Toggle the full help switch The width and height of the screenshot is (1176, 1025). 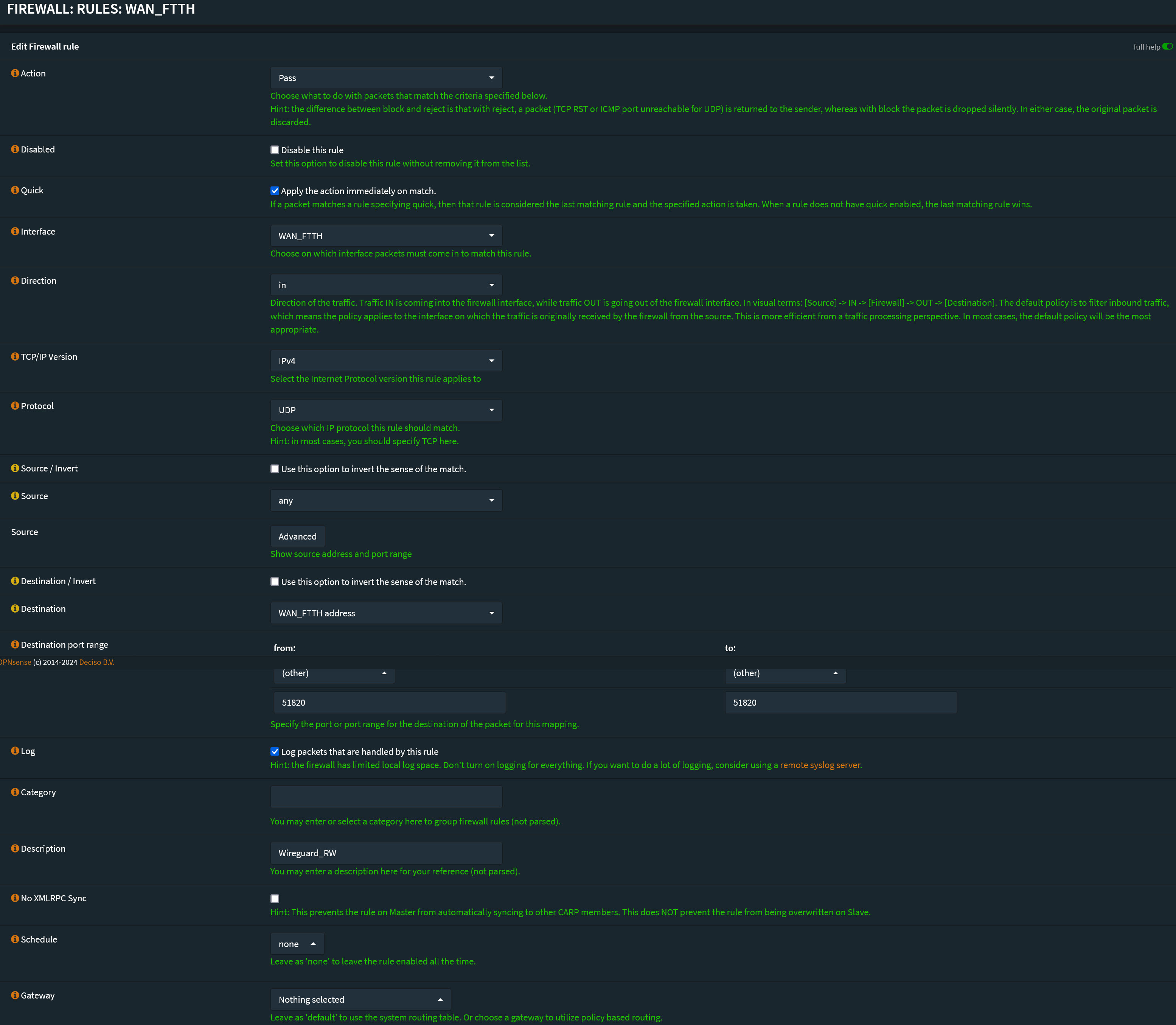(x=1167, y=46)
